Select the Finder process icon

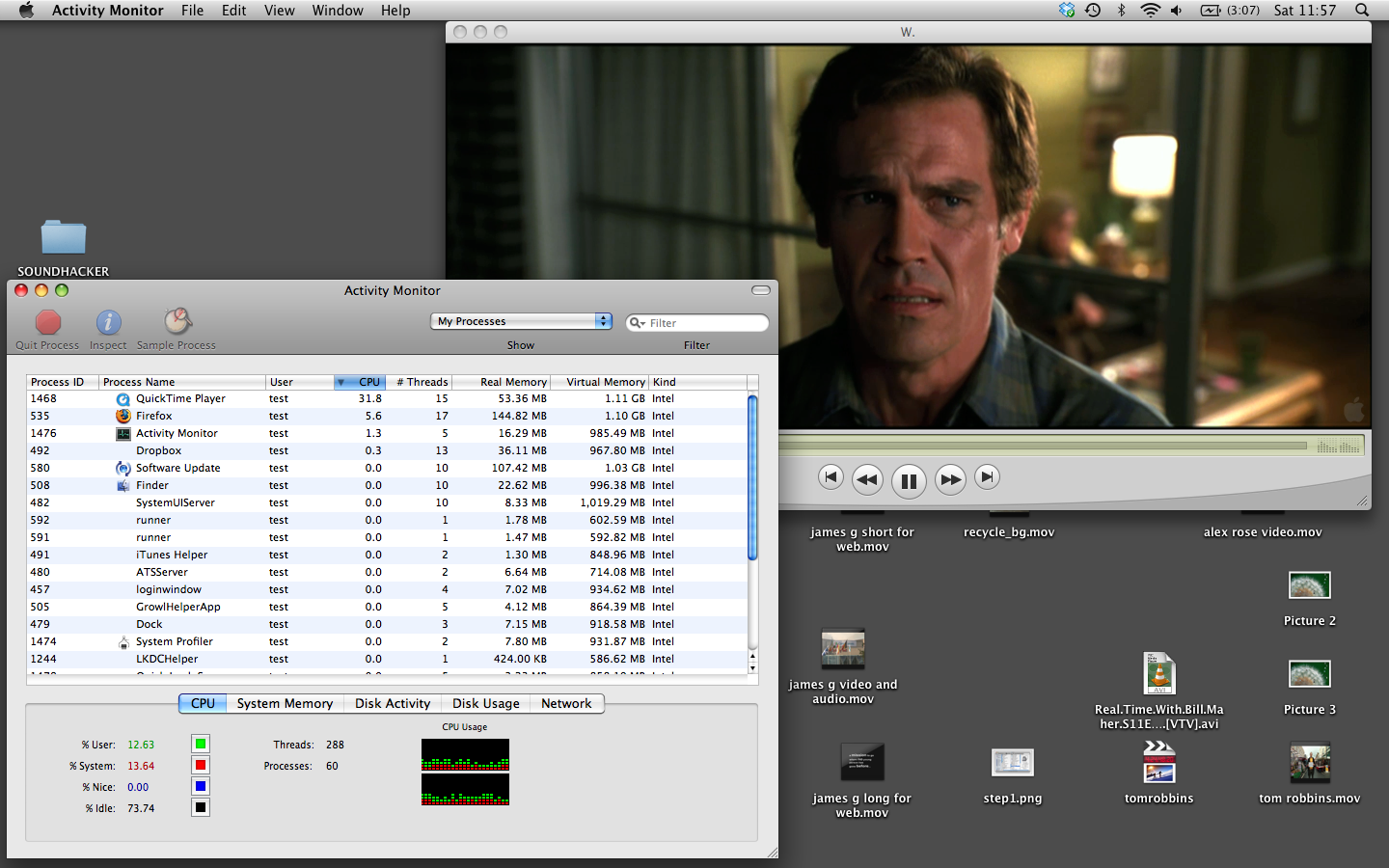point(123,486)
